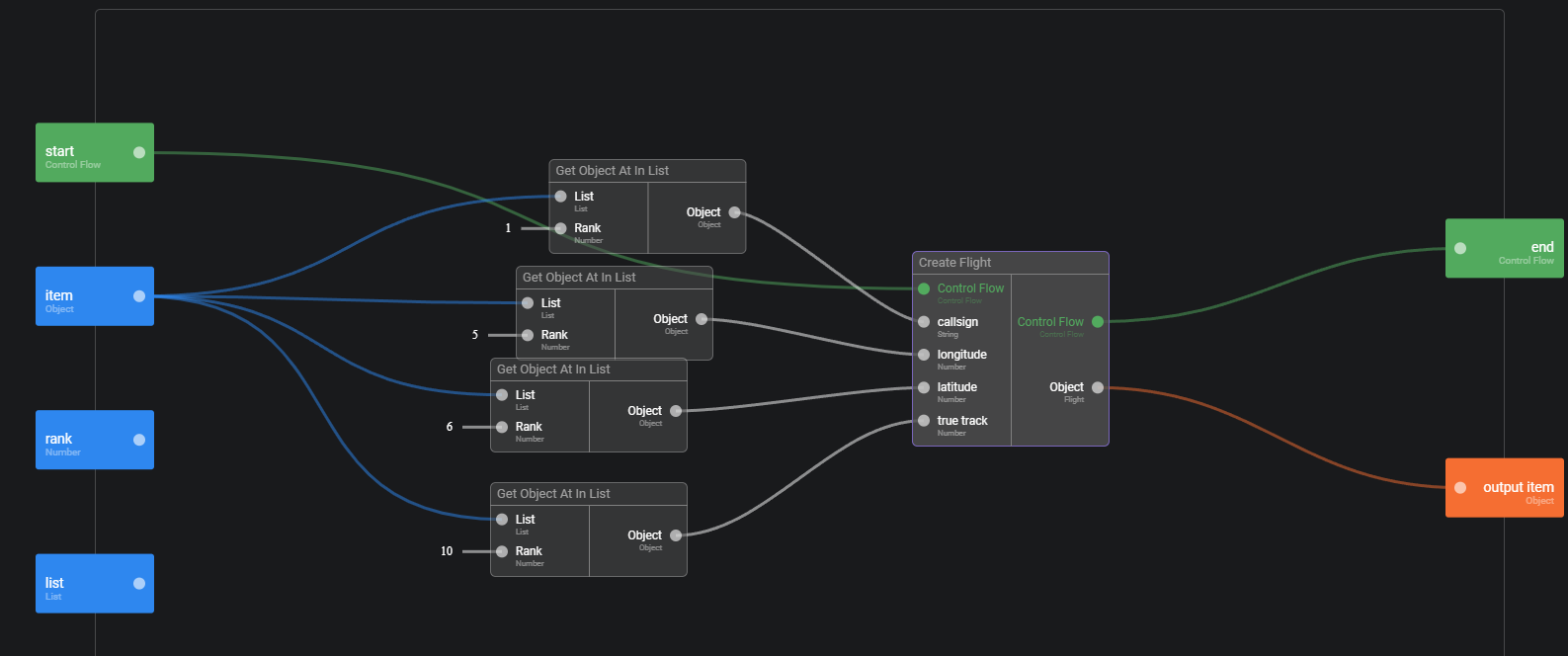Click the Rank constant value 5
The image size is (1568, 656).
coord(475,335)
